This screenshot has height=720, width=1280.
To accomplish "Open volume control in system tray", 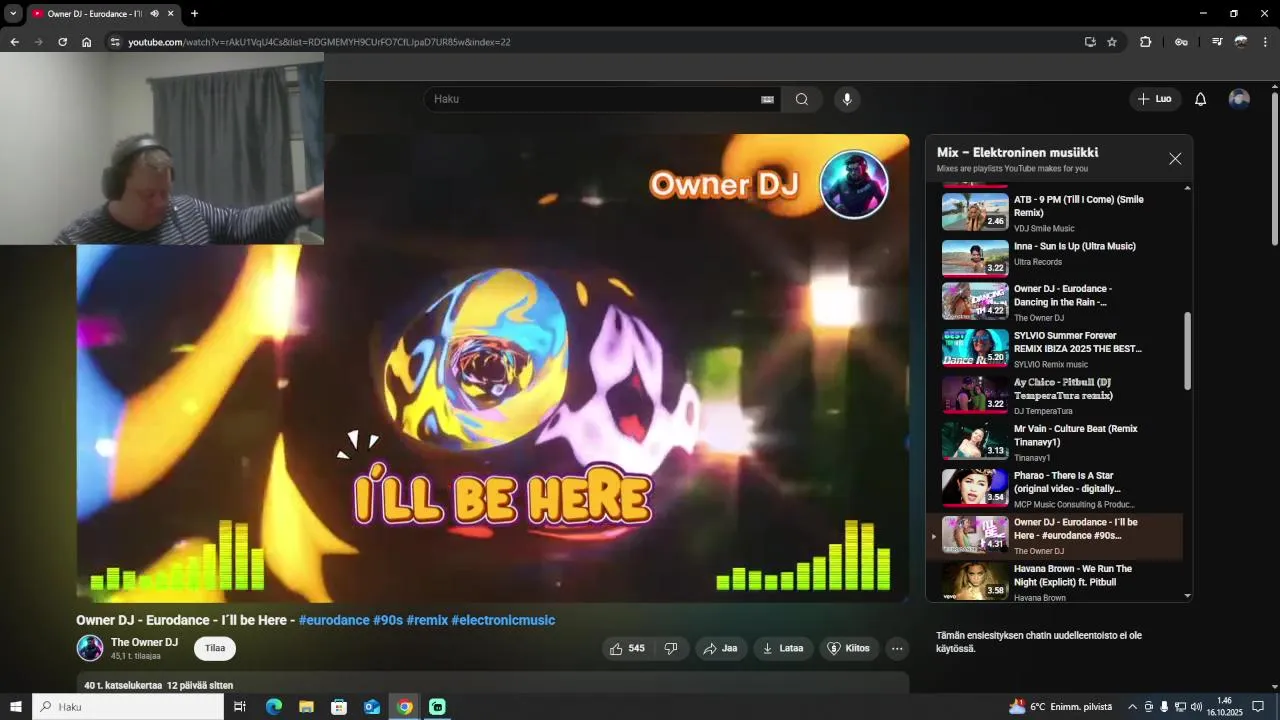I will (x=1196, y=707).
